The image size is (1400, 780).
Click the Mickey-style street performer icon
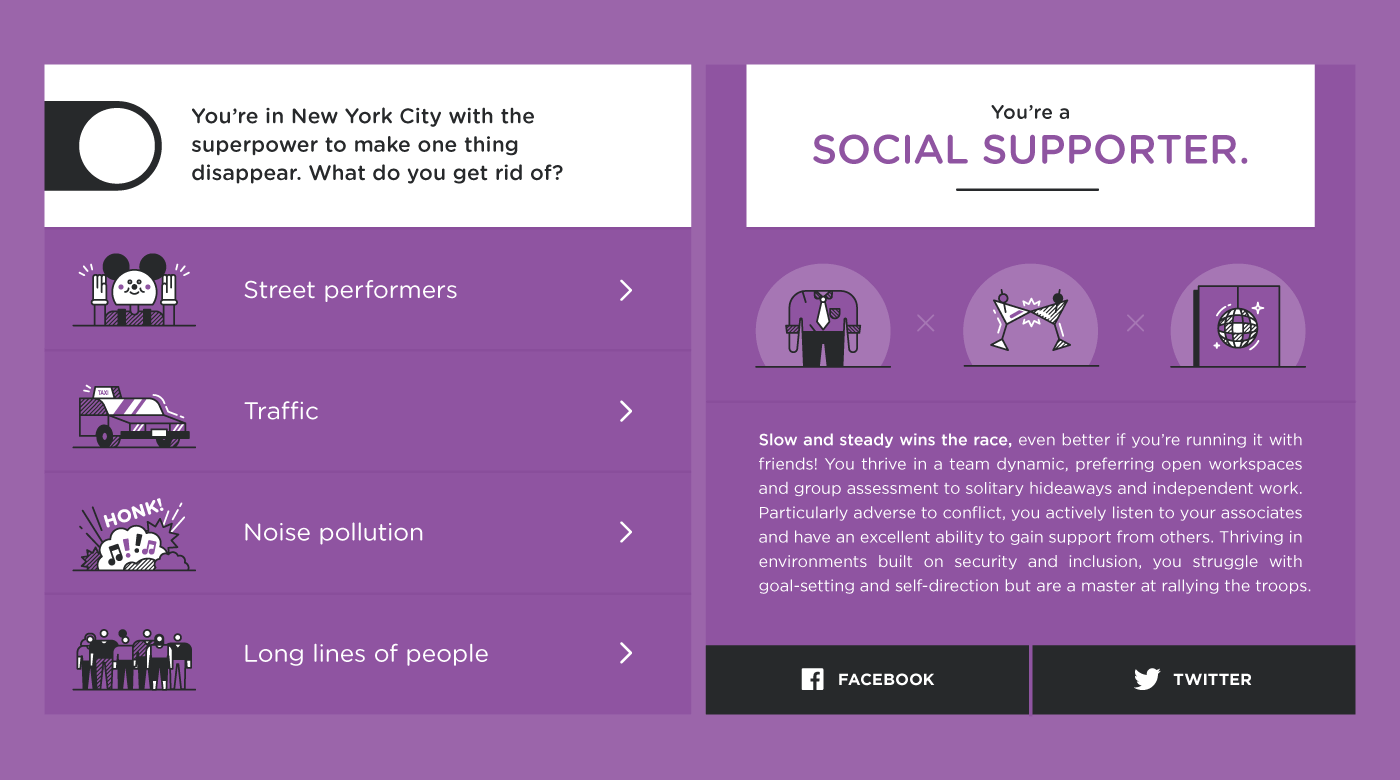[134, 290]
